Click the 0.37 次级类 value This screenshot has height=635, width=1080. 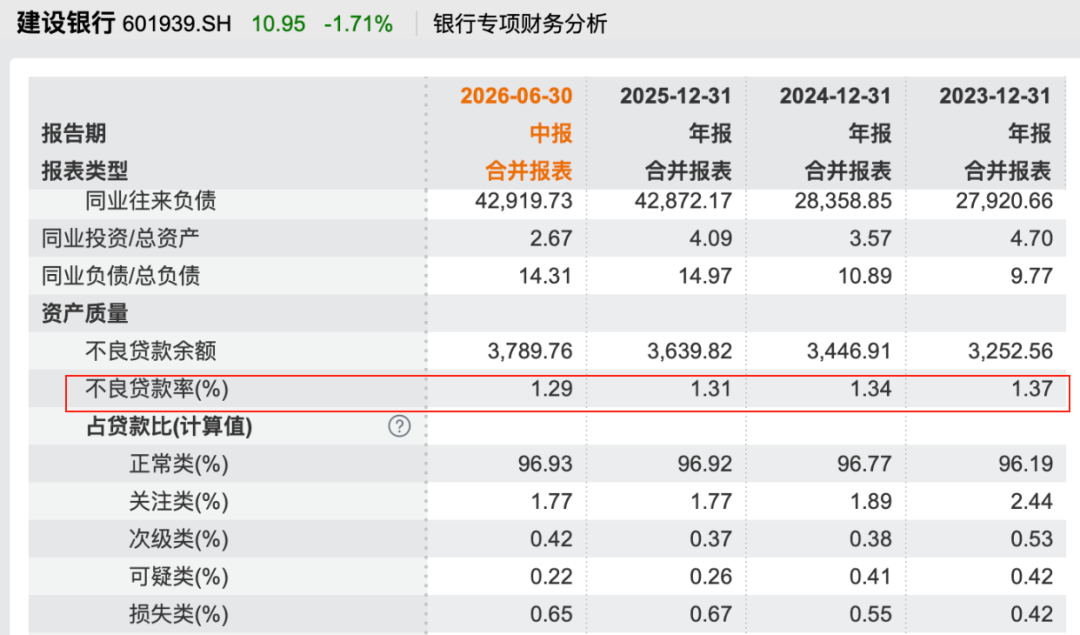[711, 539]
